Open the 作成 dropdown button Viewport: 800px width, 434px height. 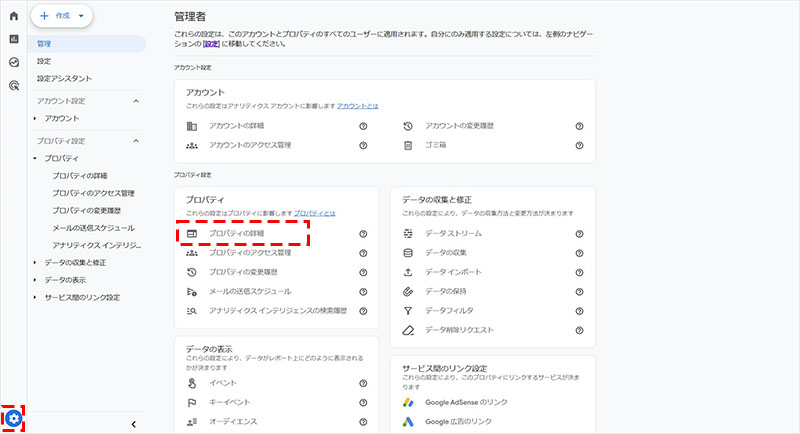[x=62, y=16]
